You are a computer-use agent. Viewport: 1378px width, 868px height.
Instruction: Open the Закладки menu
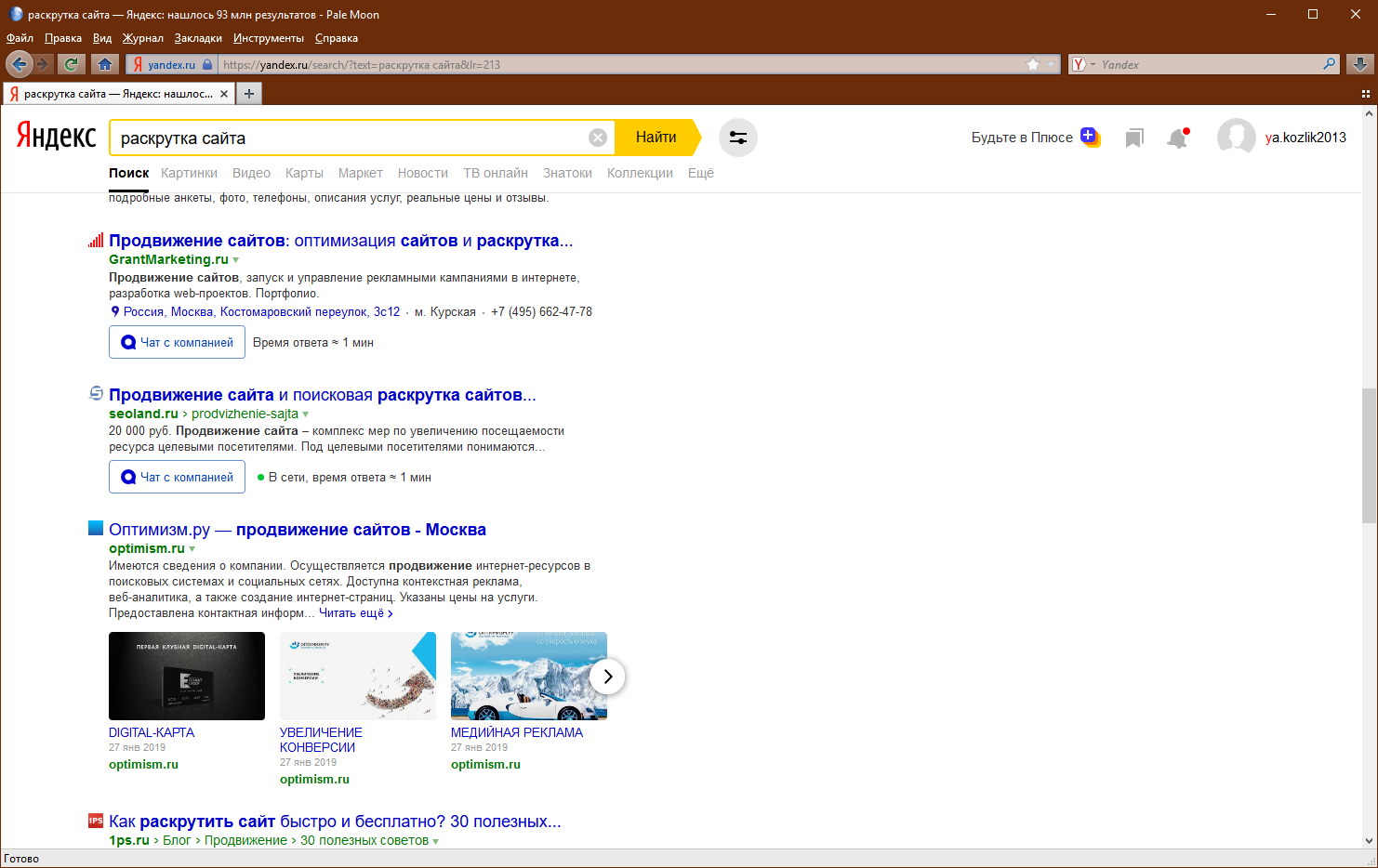coord(198,38)
